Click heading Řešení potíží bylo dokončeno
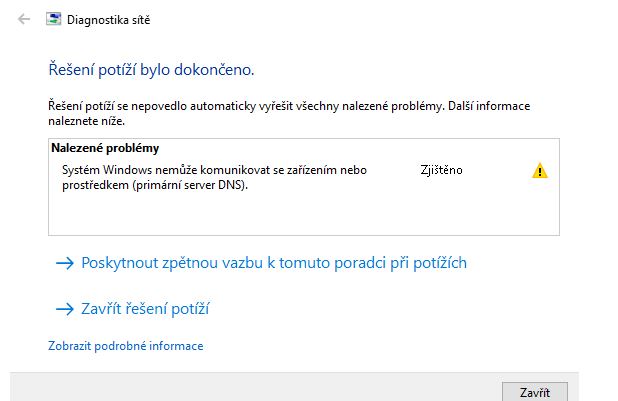Screen dimensions: 618x401 [x=151, y=70]
